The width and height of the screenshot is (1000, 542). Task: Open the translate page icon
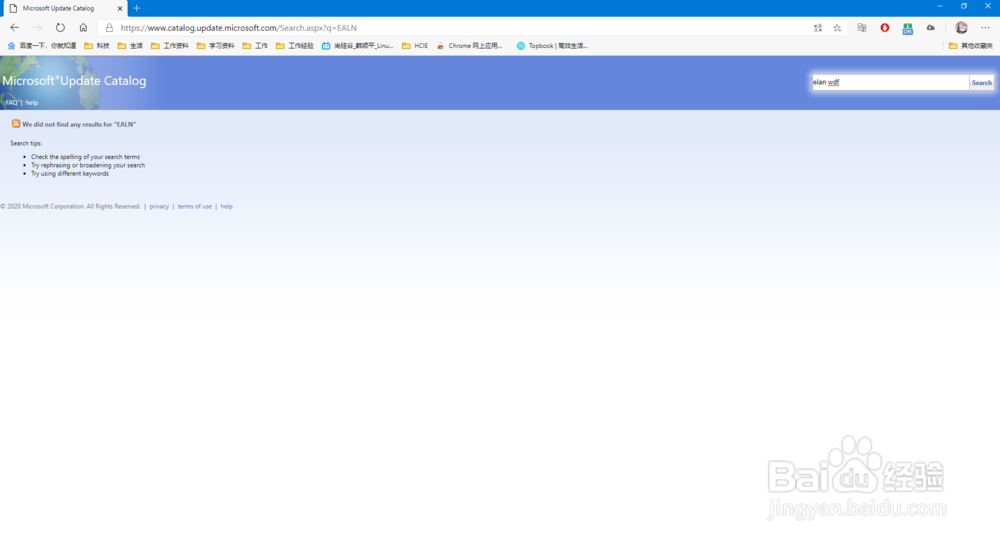tap(818, 27)
